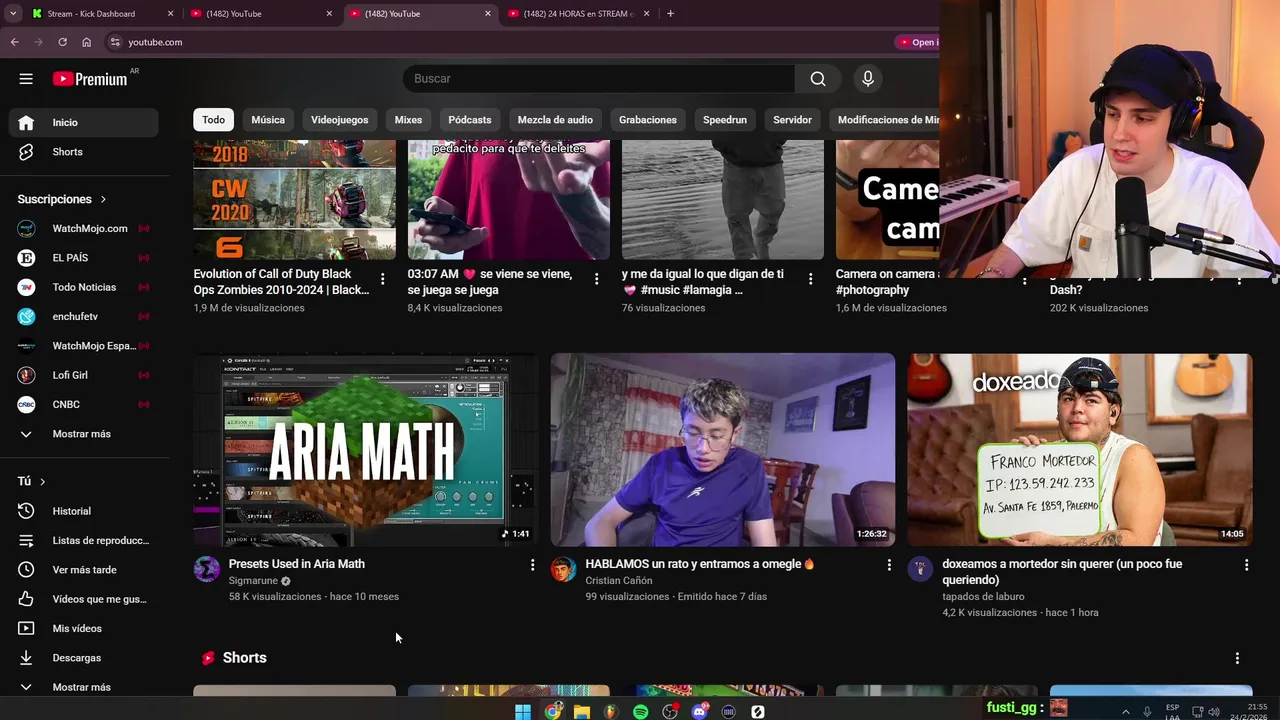Open Evolution of Call of Duty video title
The height and width of the screenshot is (720, 1280).
282,282
